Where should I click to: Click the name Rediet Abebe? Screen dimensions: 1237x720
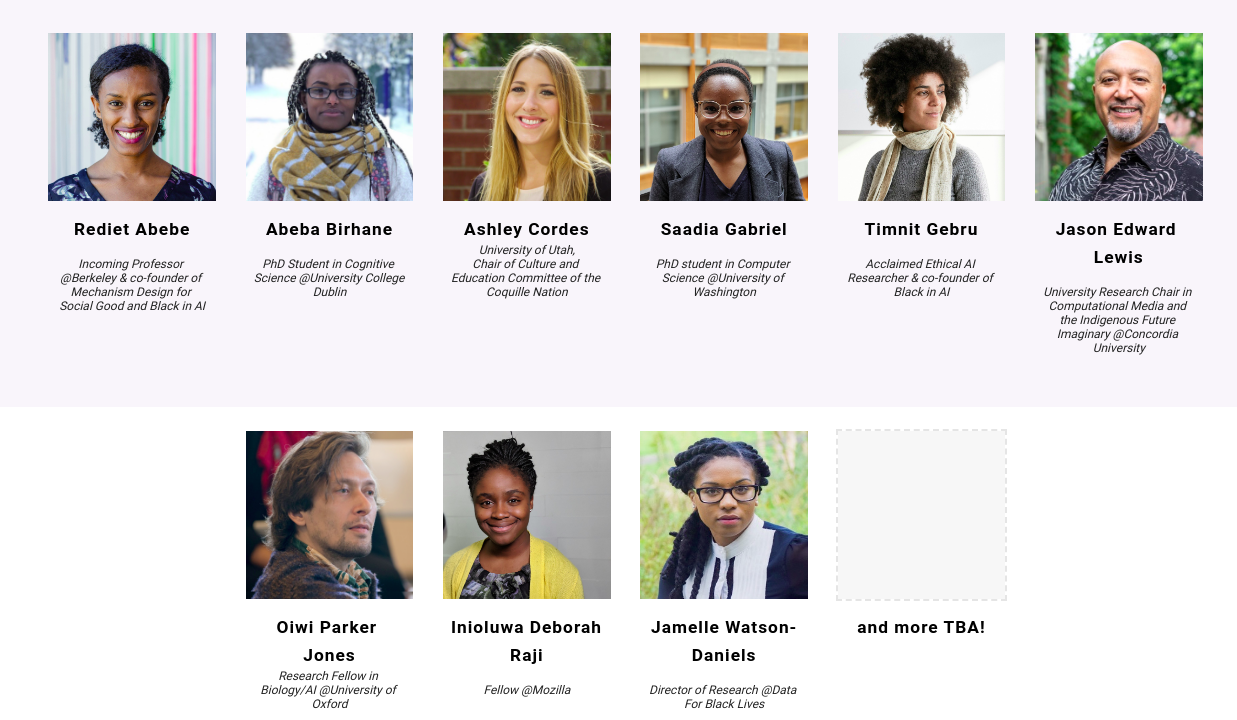tap(132, 229)
